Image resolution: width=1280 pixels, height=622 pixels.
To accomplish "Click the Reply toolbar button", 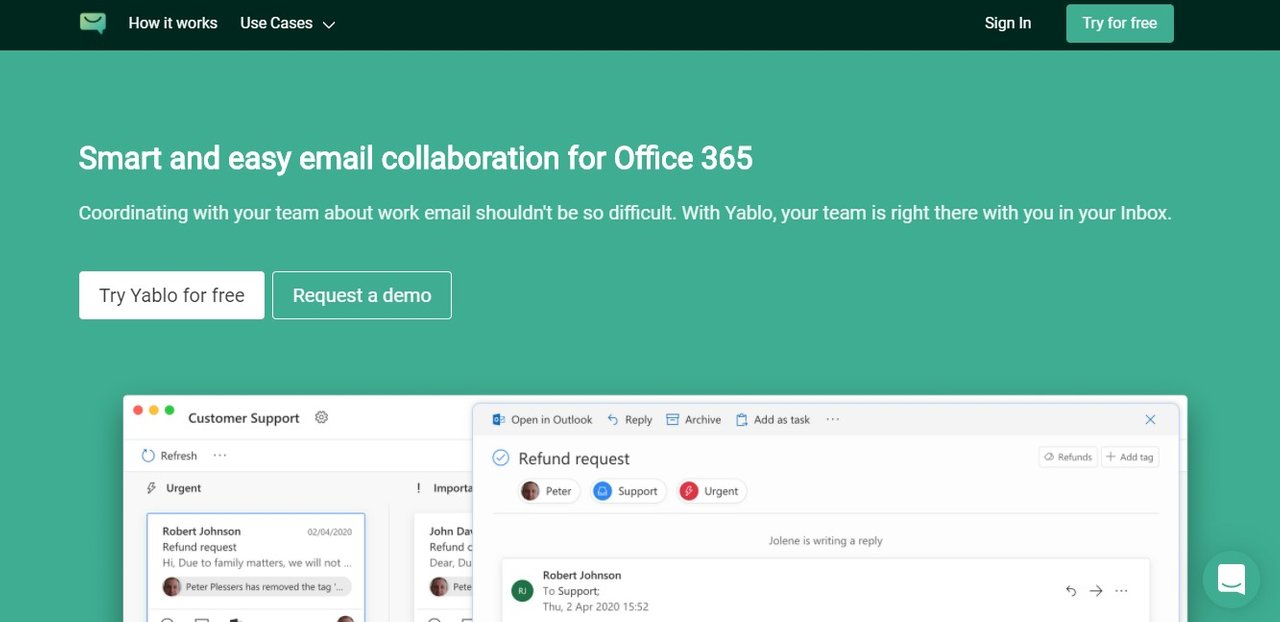I will 630,420.
